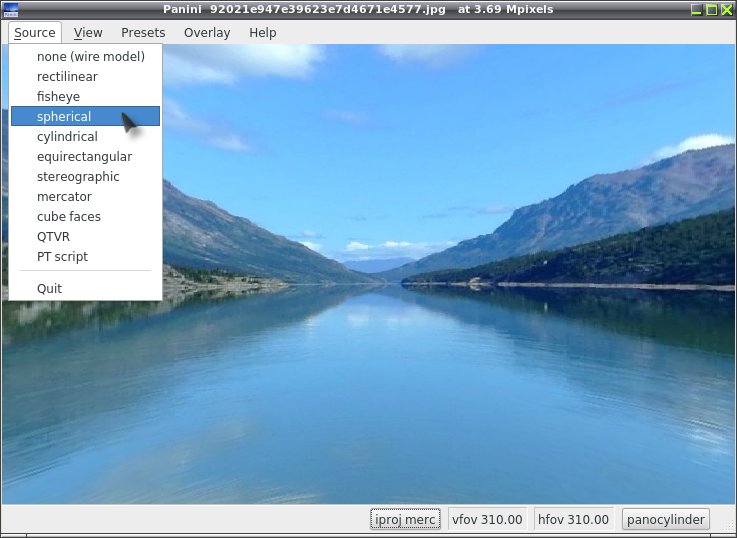Open the Help menu

click(x=262, y=32)
